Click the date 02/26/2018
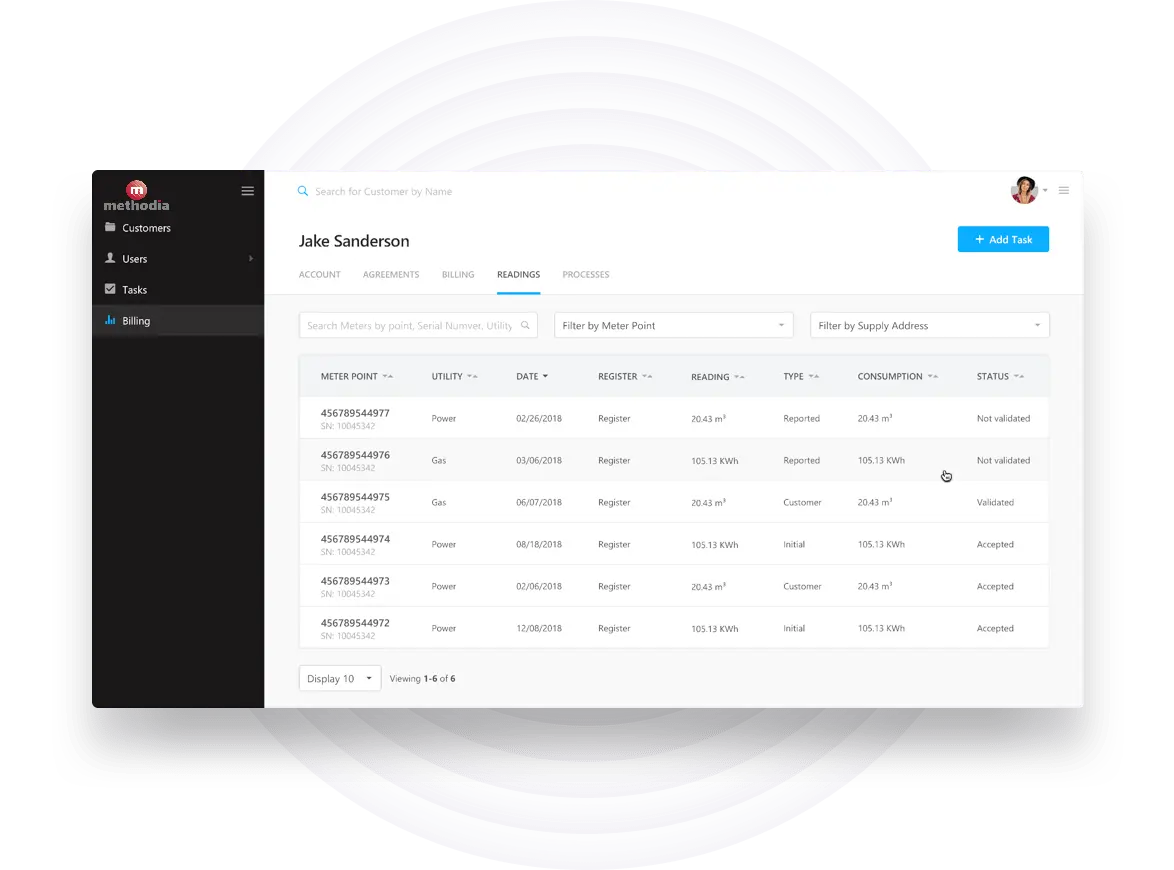 [x=539, y=419]
